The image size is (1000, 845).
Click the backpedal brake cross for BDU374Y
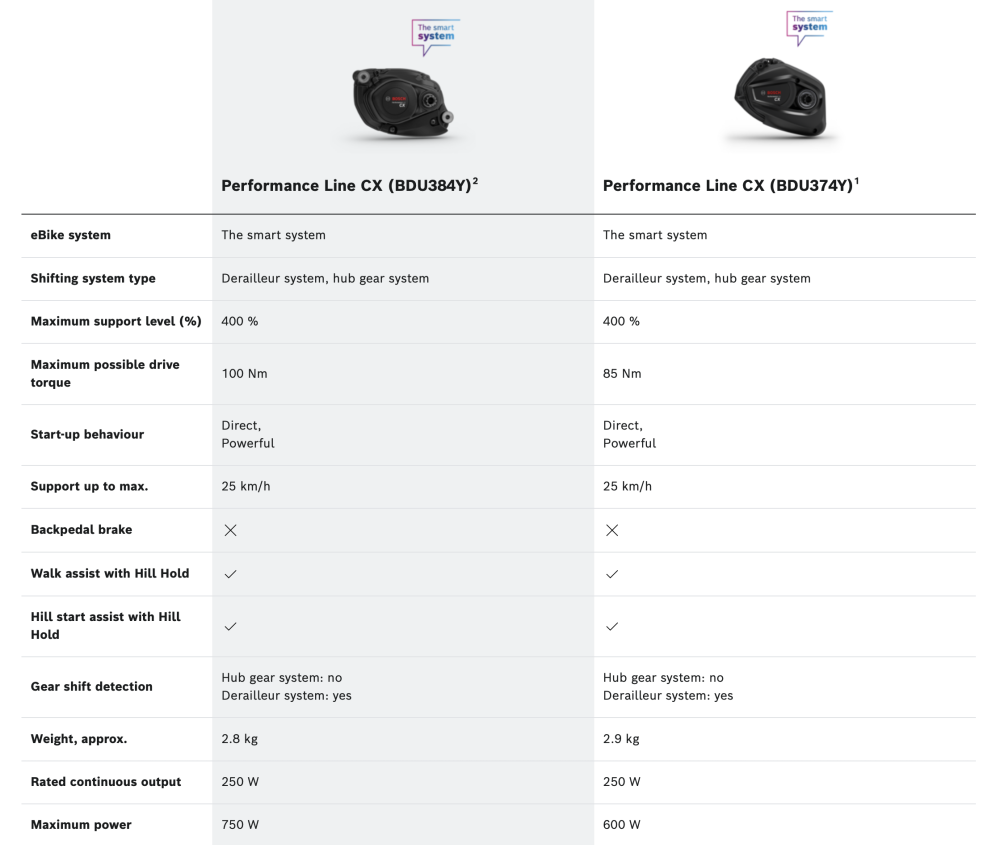coord(612,530)
